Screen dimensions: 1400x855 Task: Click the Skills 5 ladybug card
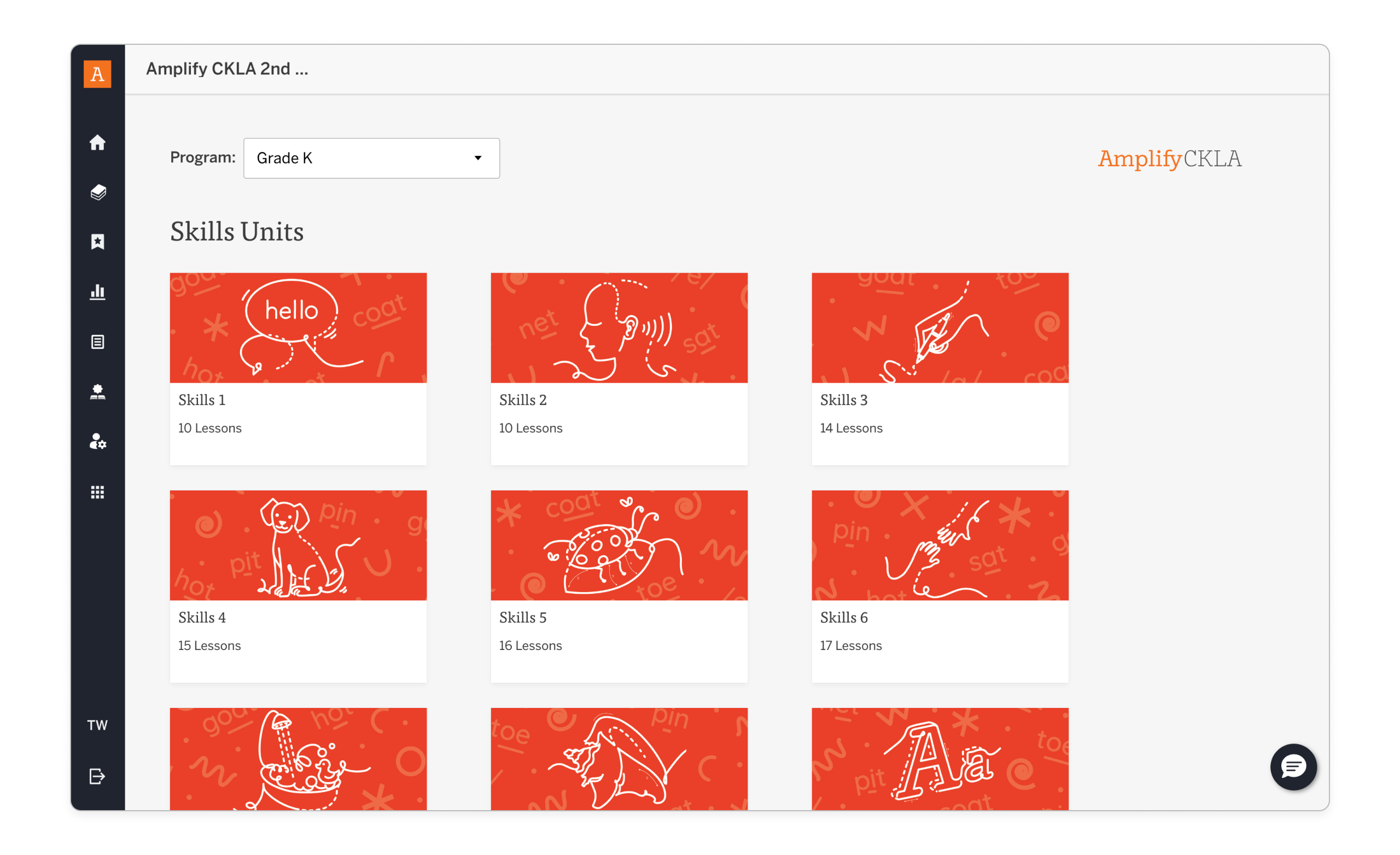pos(619,586)
